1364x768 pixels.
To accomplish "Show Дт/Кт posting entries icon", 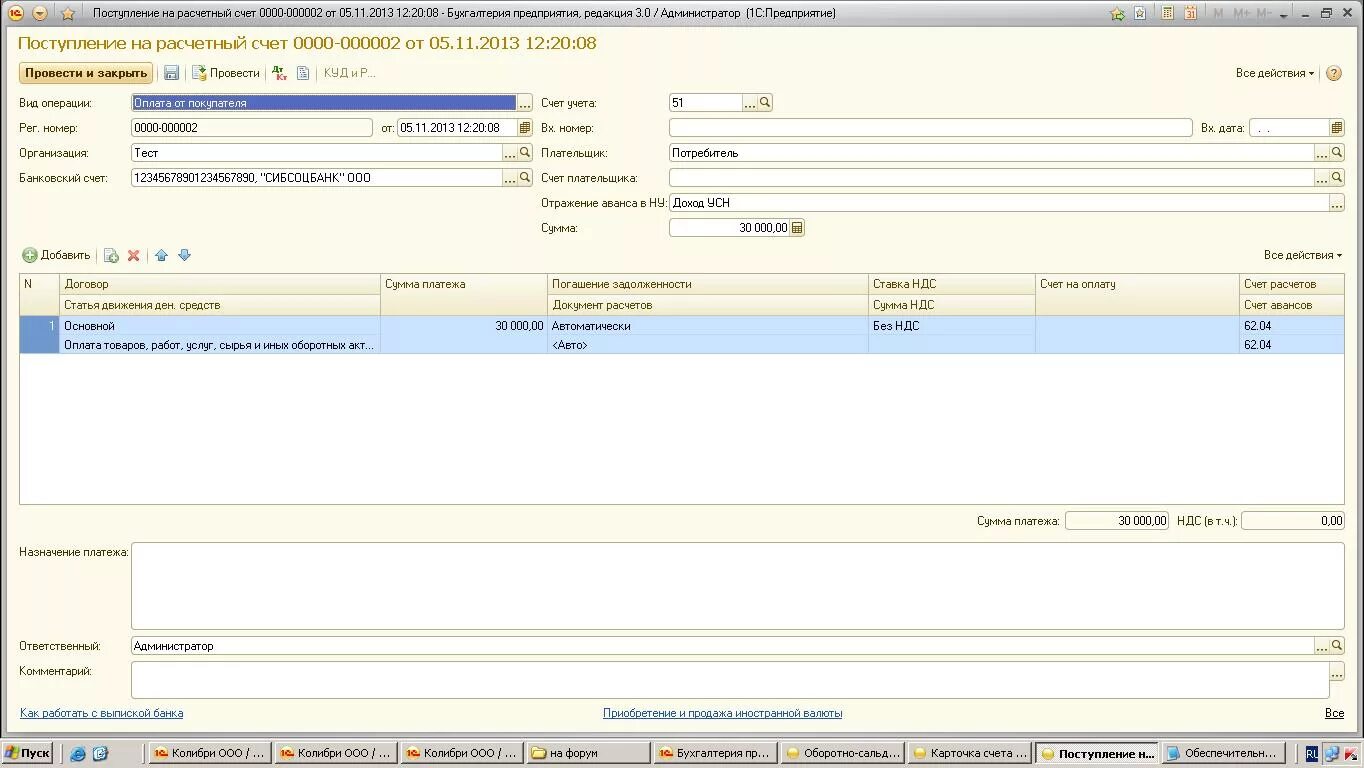I will pyautogui.click(x=280, y=73).
